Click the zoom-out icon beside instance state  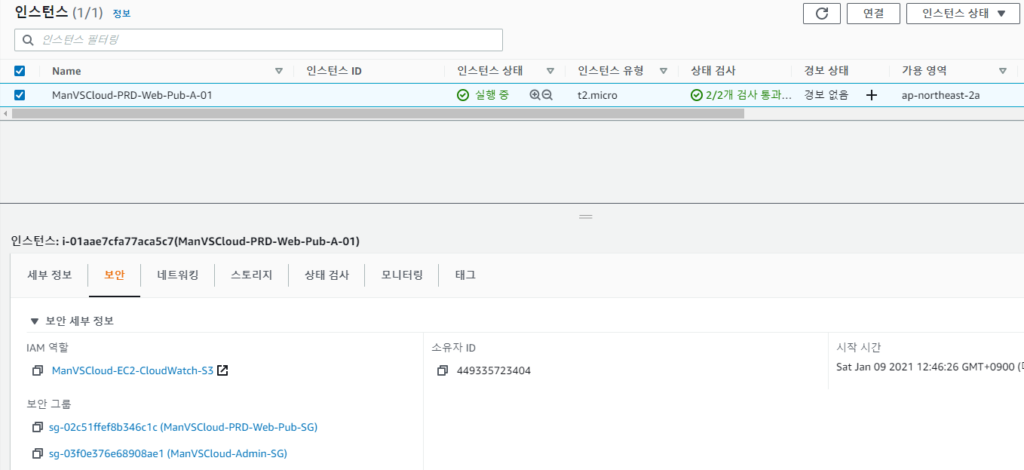coord(547,95)
